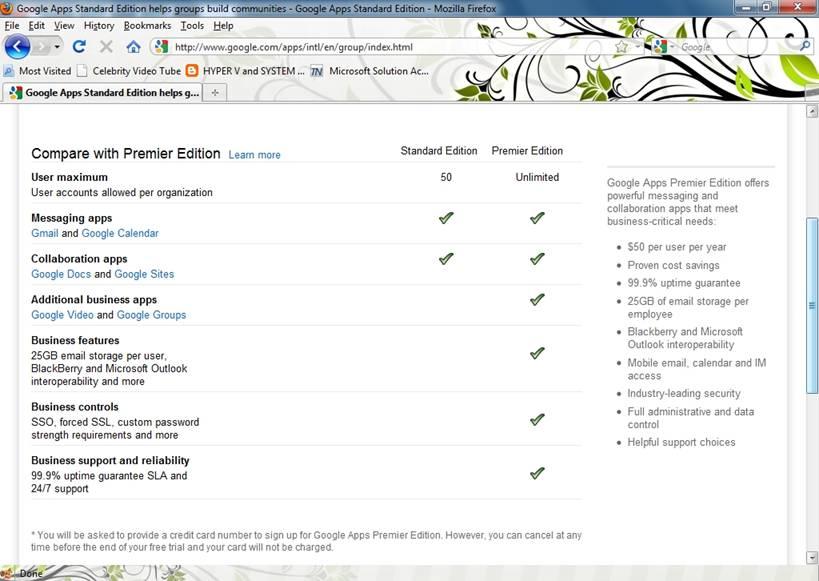Click the "Helpful support choices" bullet
Image resolution: width=819 pixels, height=581 pixels.
coord(681,442)
